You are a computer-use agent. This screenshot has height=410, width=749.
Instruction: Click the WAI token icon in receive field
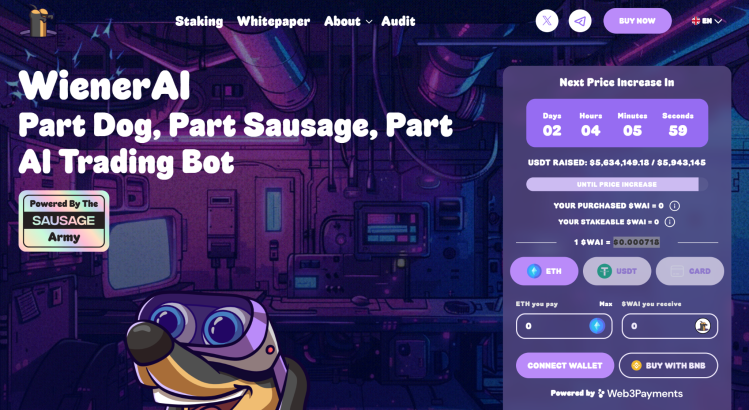tap(702, 326)
